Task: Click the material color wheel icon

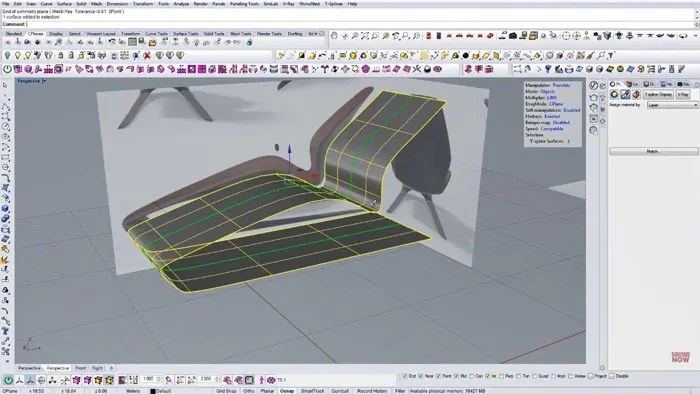Action: (x=615, y=95)
